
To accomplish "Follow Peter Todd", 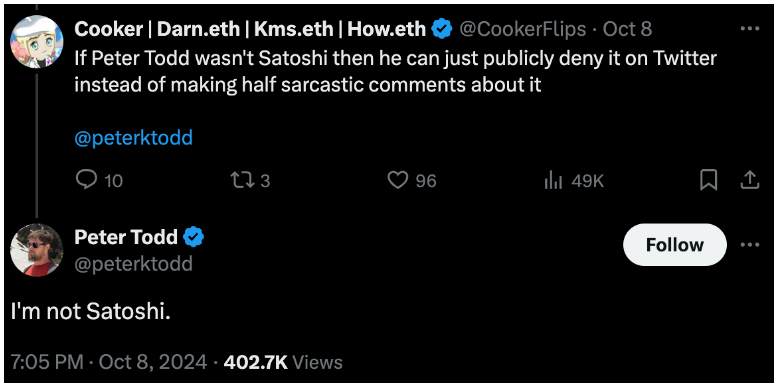I will click(675, 245).
